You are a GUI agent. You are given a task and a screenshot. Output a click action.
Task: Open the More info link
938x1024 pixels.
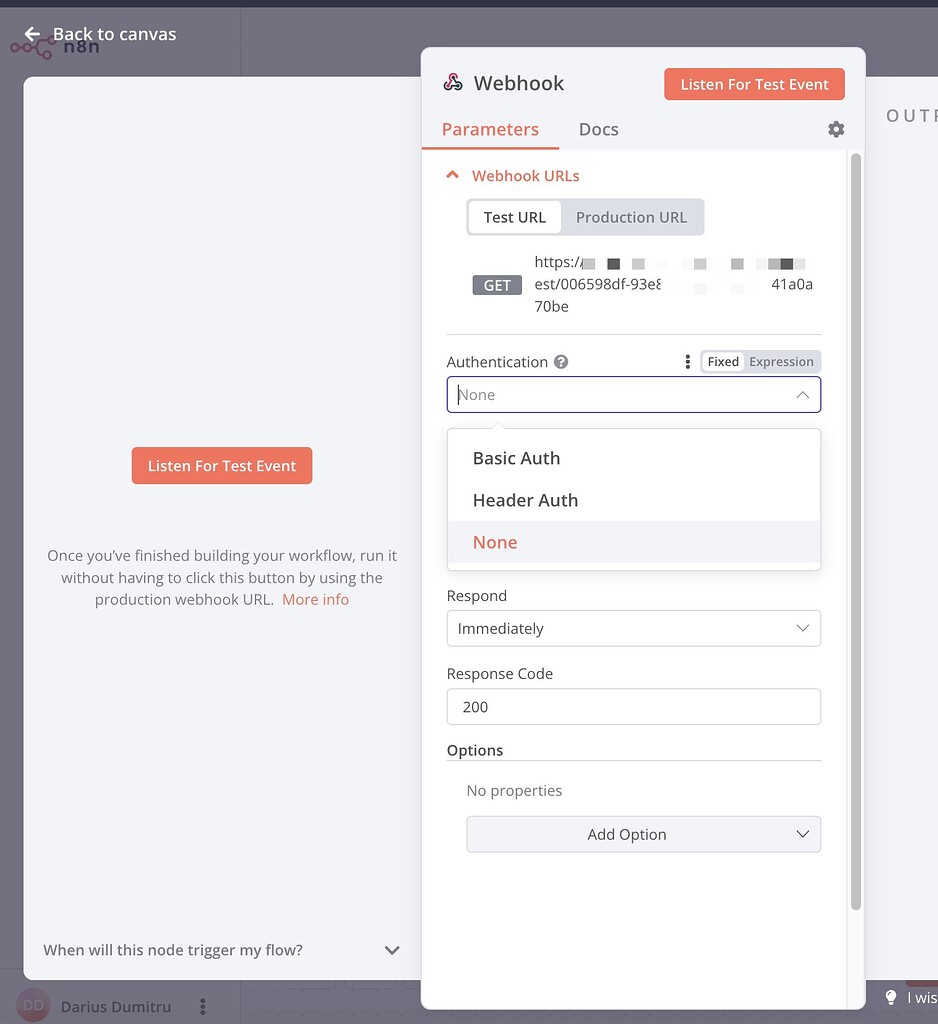tap(315, 599)
